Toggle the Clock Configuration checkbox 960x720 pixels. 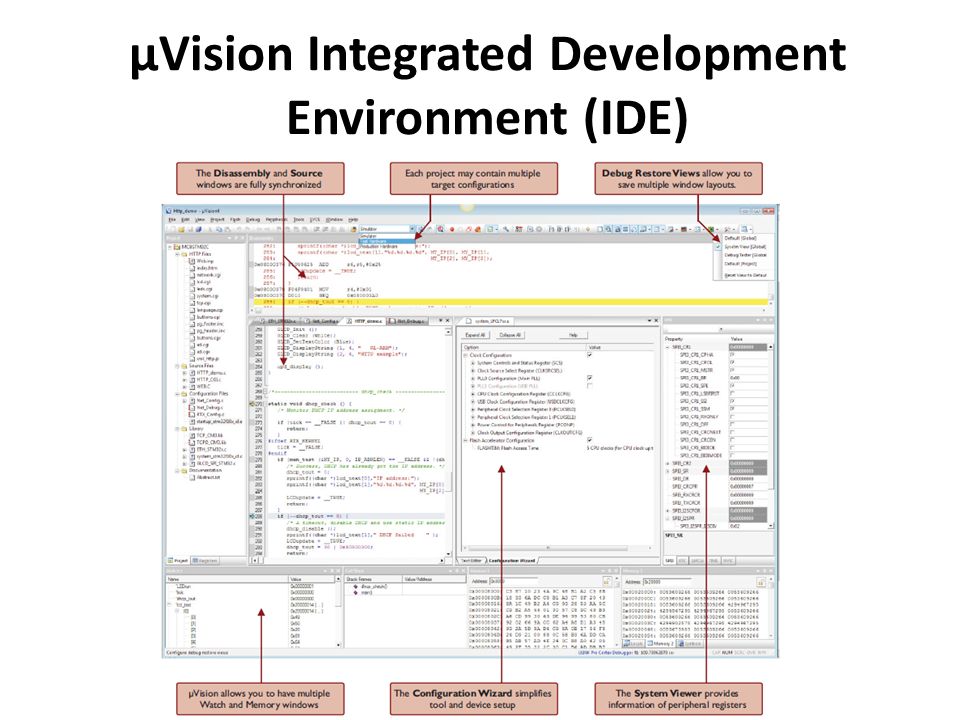(x=590, y=355)
